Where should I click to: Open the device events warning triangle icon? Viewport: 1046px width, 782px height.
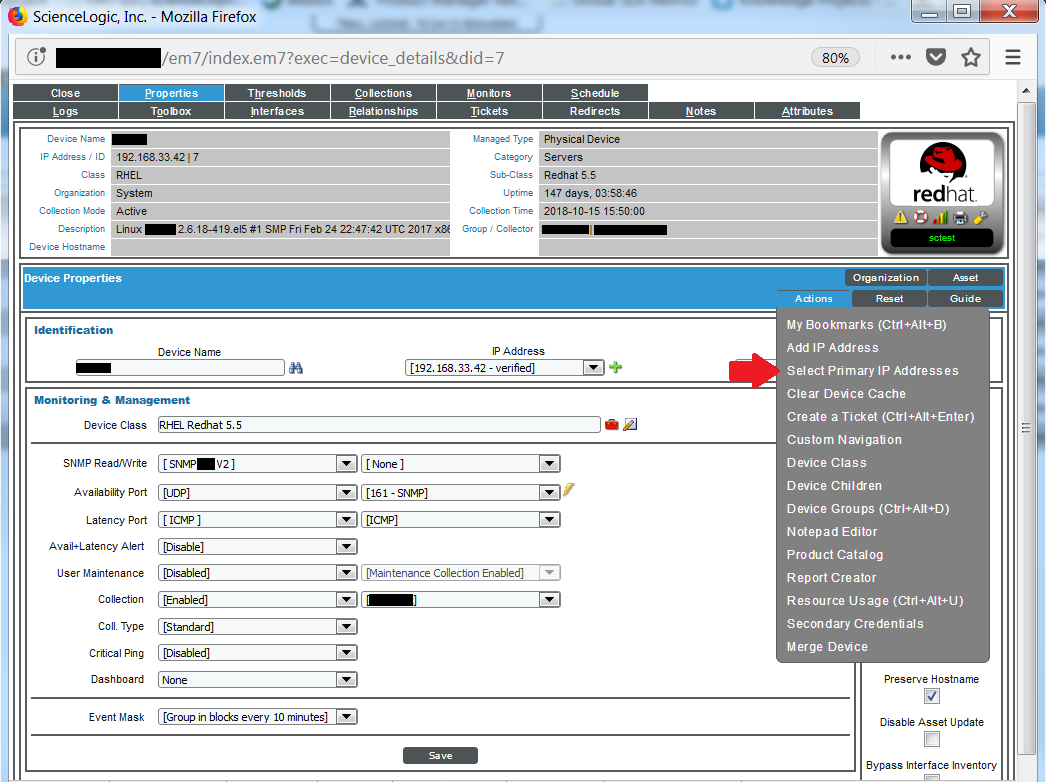point(901,217)
